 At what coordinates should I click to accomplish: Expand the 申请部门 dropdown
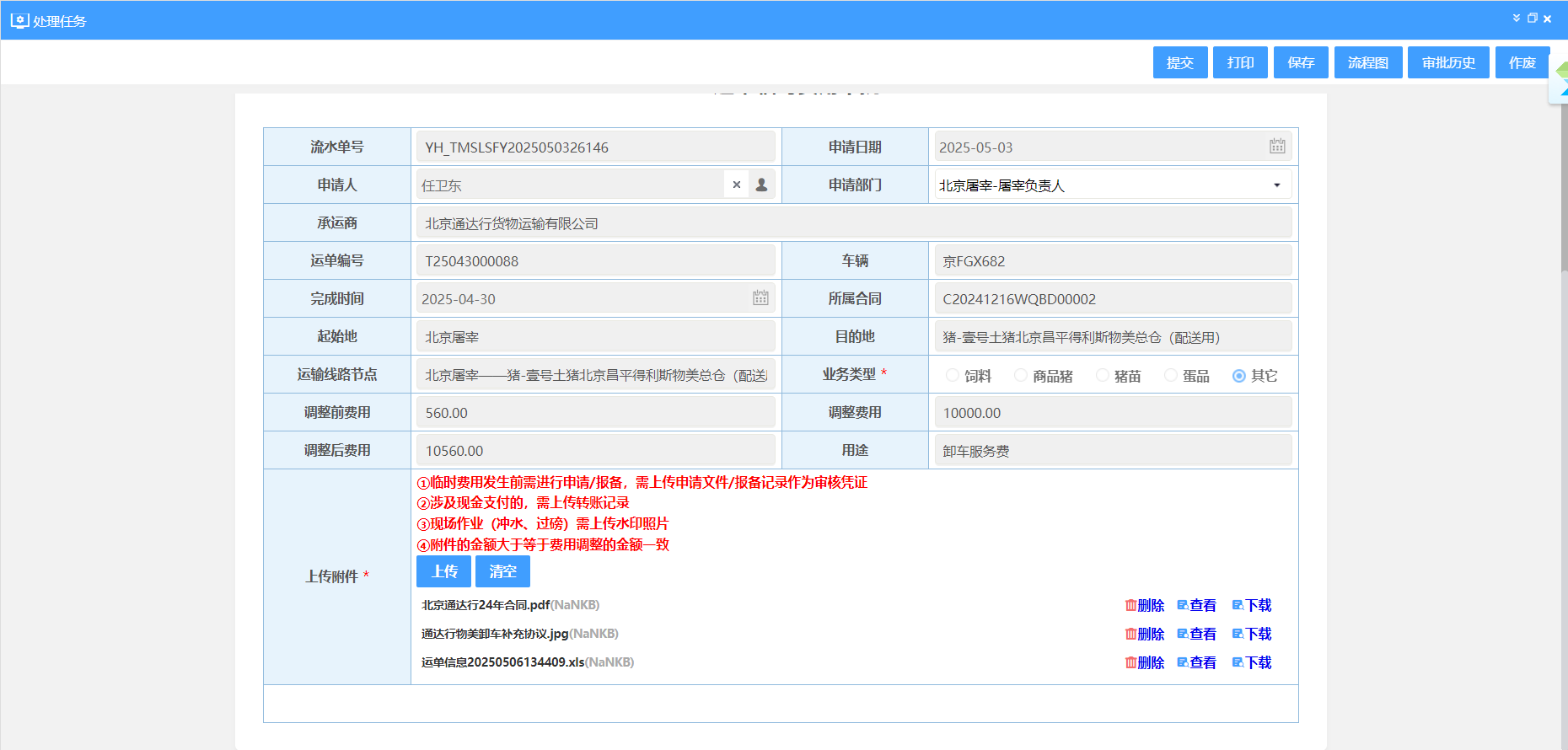(1276, 185)
